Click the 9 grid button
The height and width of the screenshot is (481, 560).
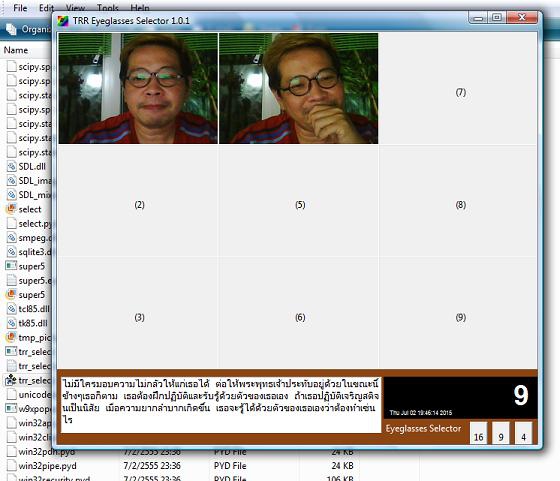(501, 432)
